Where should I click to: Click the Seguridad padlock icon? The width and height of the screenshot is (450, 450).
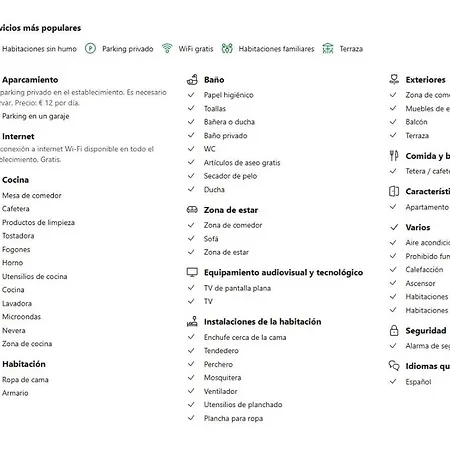394,330
